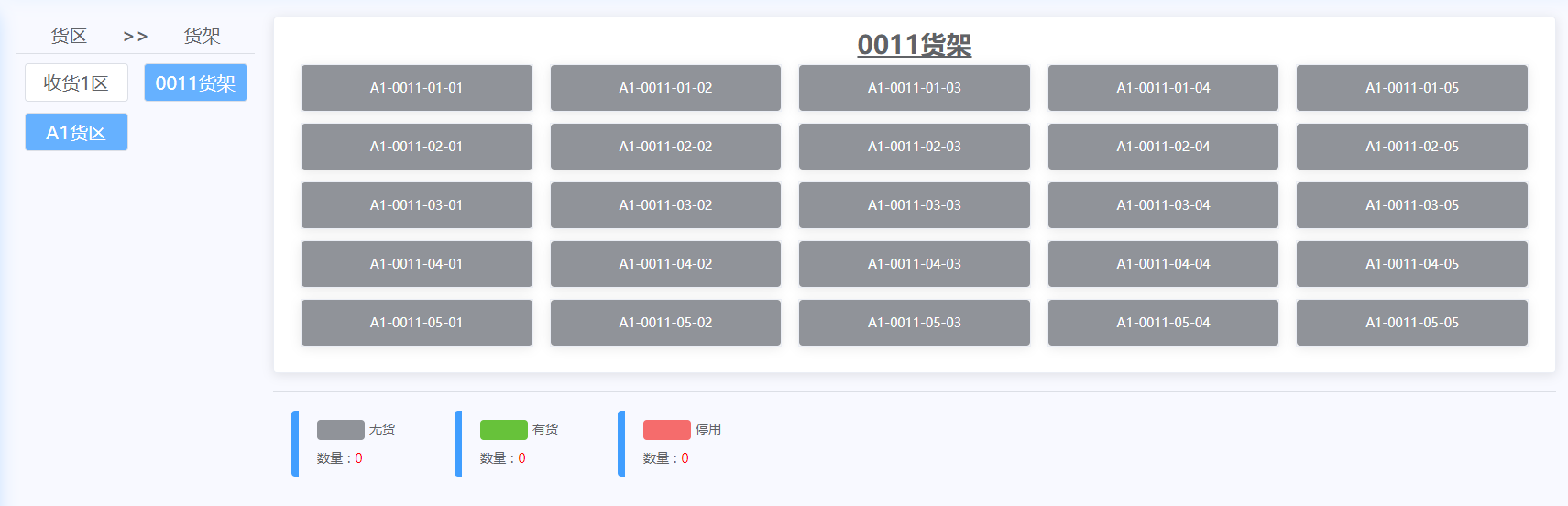Click the 货架 breadcrumb label

point(202,37)
